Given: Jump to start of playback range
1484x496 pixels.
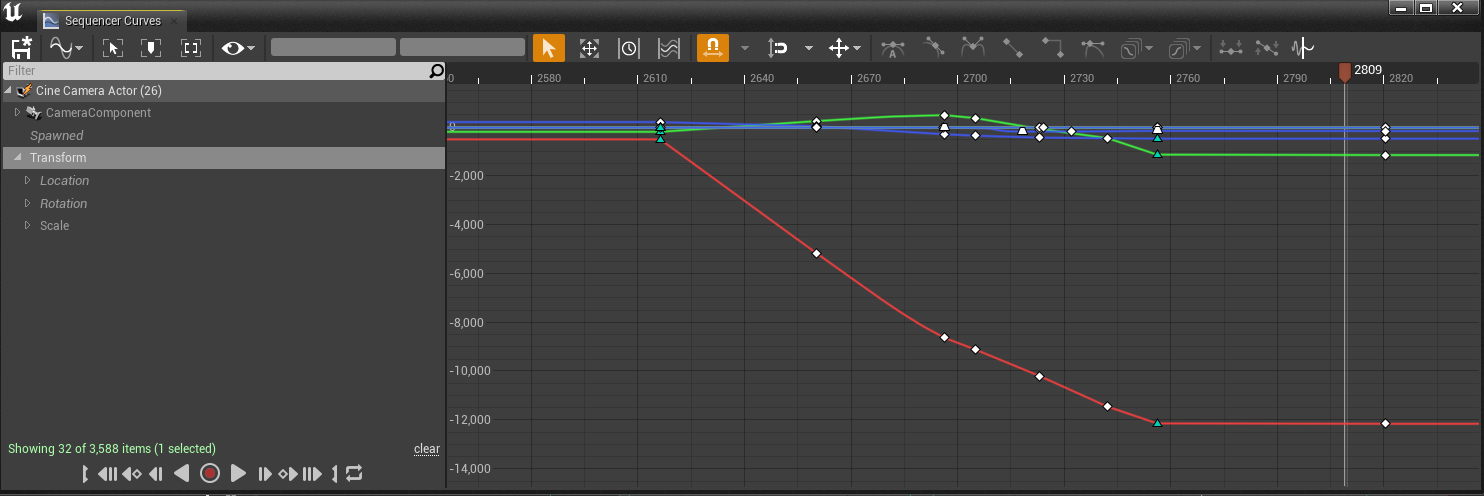Looking at the screenshot, I should [x=107, y=473].
